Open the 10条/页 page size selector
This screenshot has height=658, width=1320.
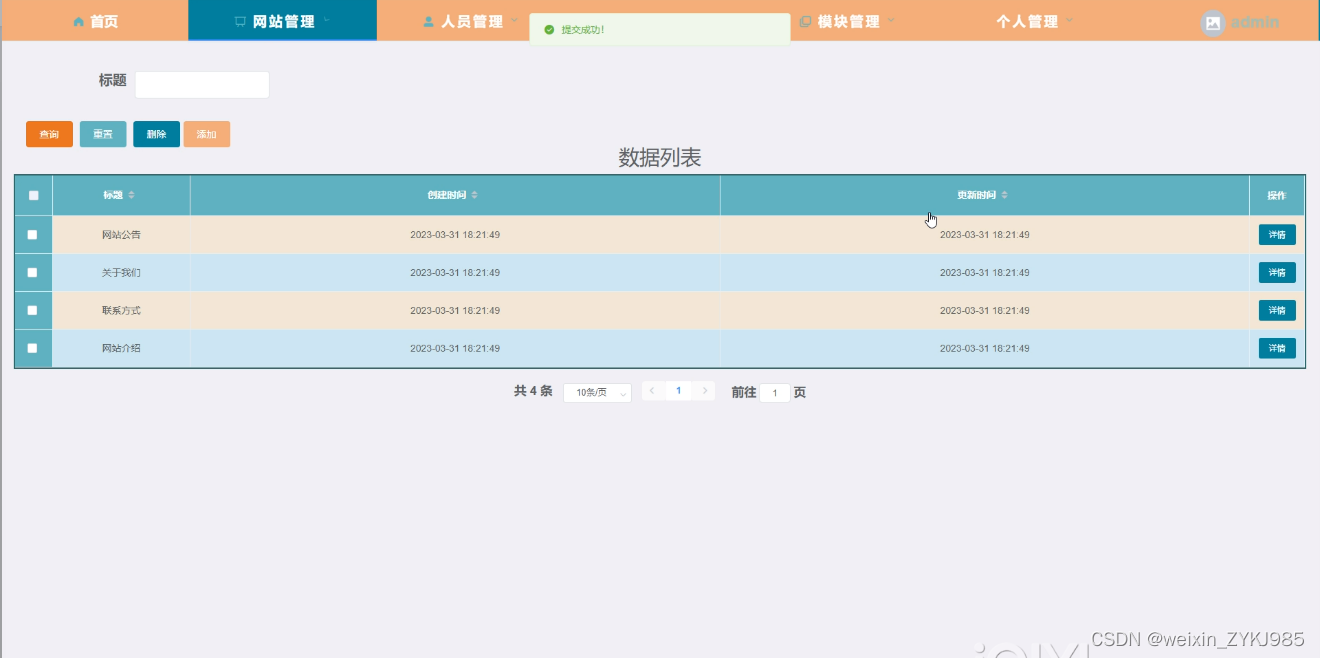click(x=597, y=391)
